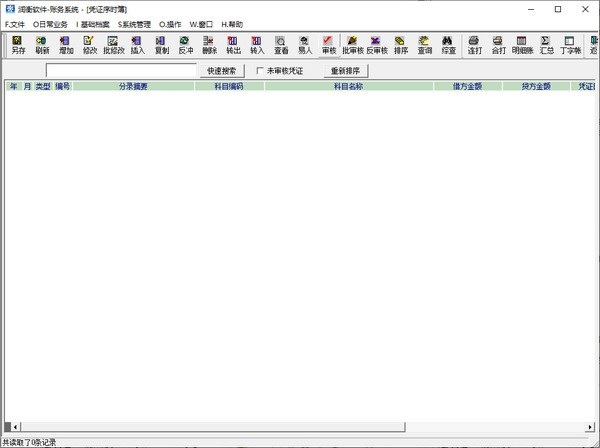600x448 pixels.
Task: Click the quick search text field
Action: (121, 71)
